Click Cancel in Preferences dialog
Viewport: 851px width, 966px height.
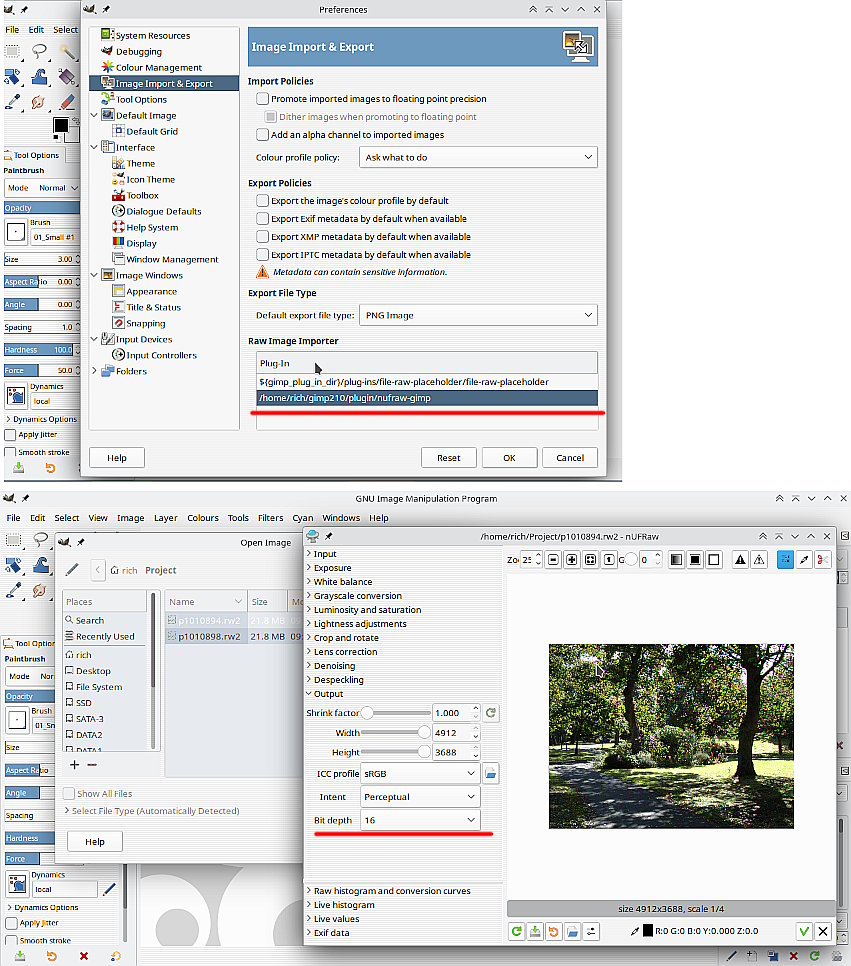coord(570,458)
